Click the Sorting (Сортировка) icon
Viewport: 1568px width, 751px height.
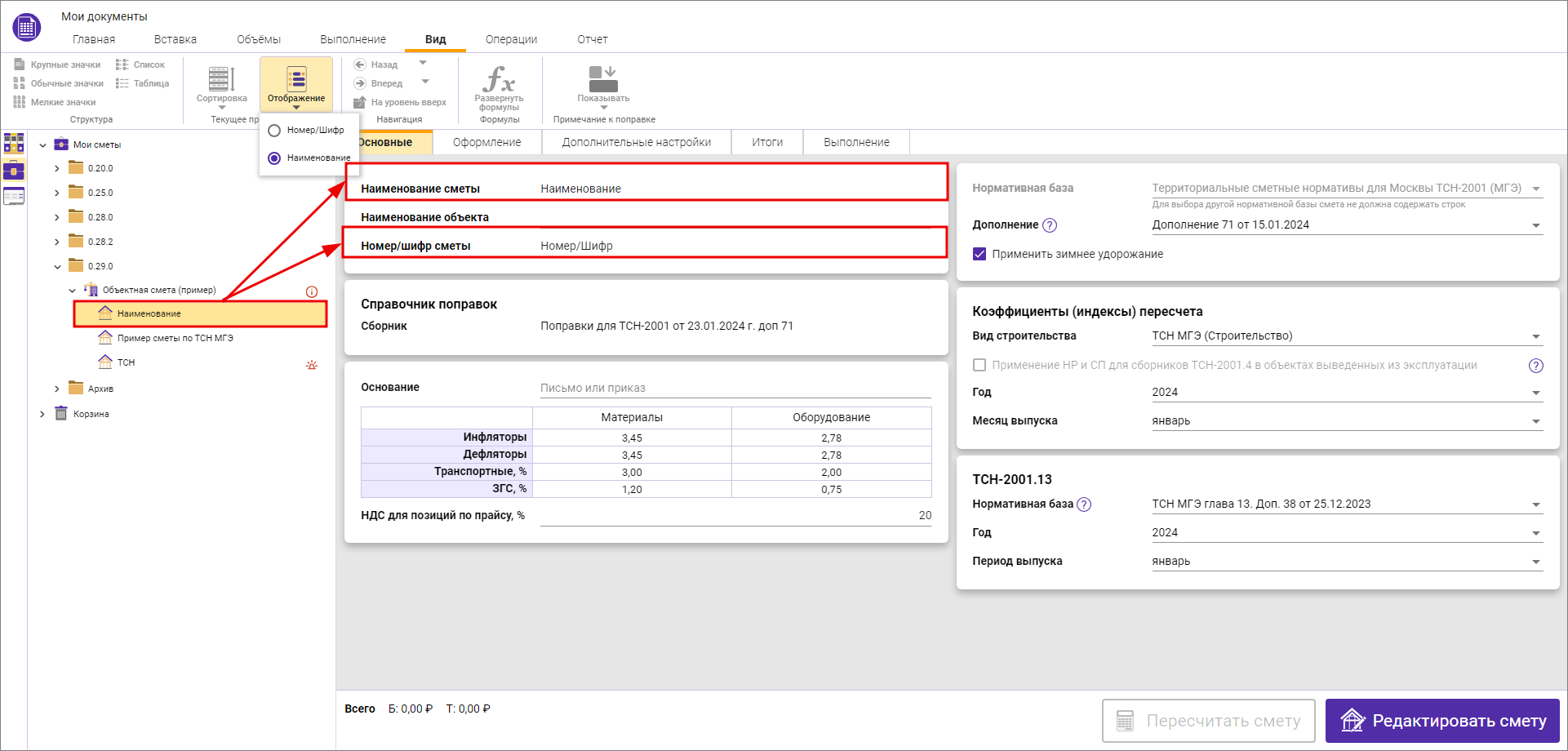(221, 79)
